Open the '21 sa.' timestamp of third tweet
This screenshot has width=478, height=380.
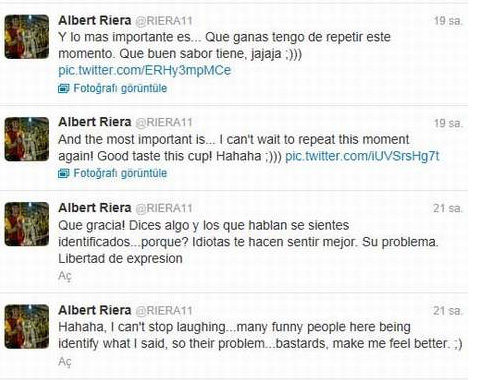tap(448, 208)
